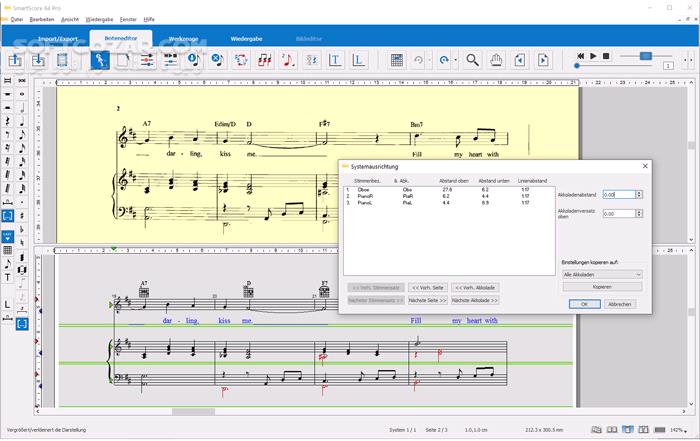Select the quarter rest in left palette

(x=8, y=121)
